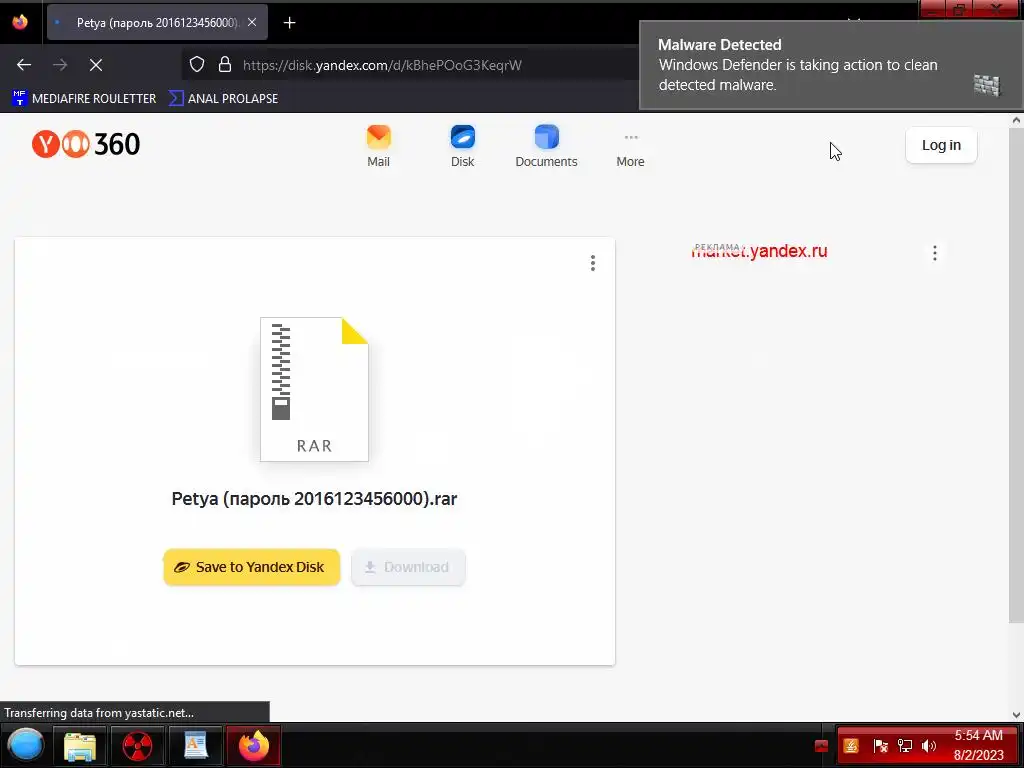Open File Explorer from the taskbar
Viewport: 1024px width, 768px height.
(x=80, y=746)
